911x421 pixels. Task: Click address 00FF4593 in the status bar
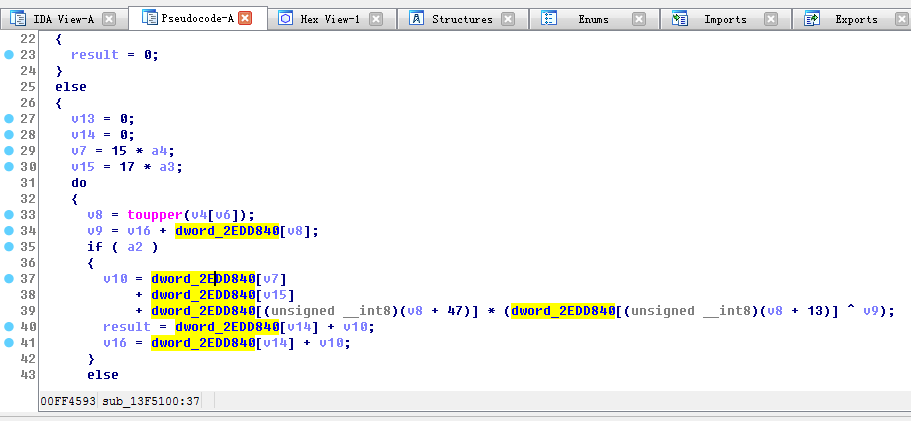point(68,401)
